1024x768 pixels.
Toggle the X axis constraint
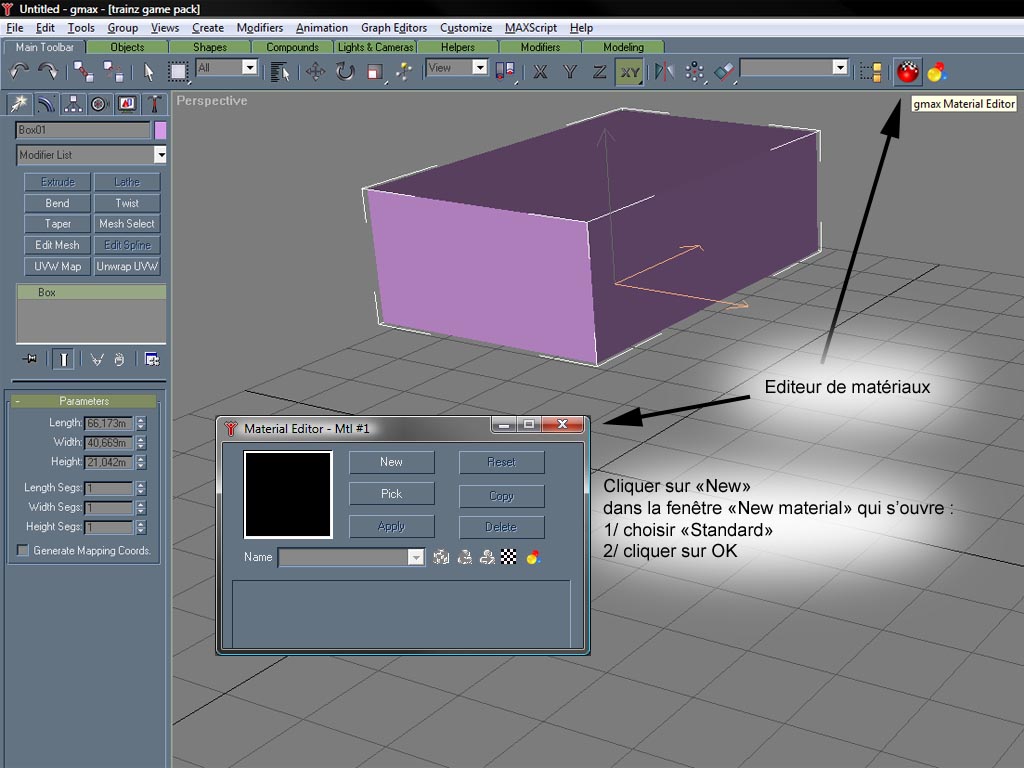(x=540, y=71)
